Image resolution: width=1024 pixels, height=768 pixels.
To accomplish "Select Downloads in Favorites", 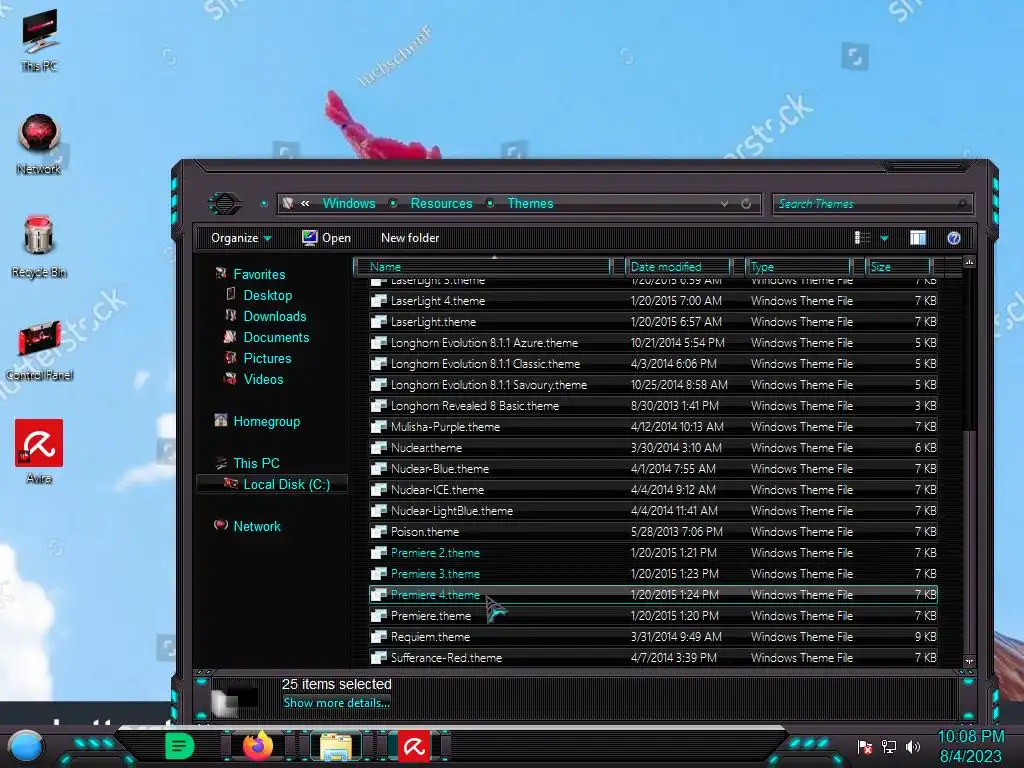I will coord(274,316).
